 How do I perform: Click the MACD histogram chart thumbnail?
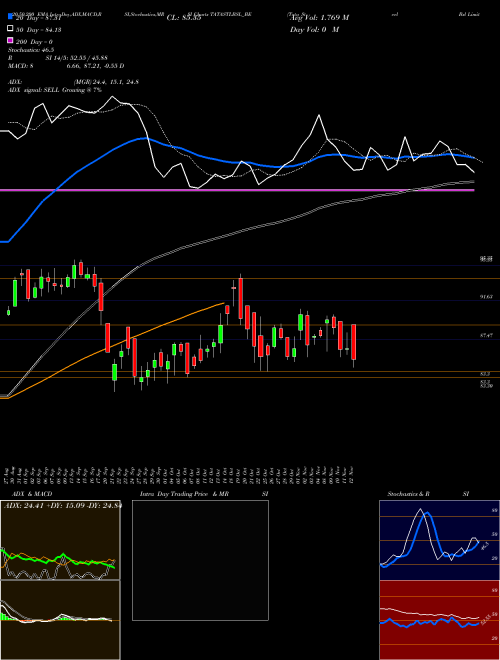tap(60, 620)
